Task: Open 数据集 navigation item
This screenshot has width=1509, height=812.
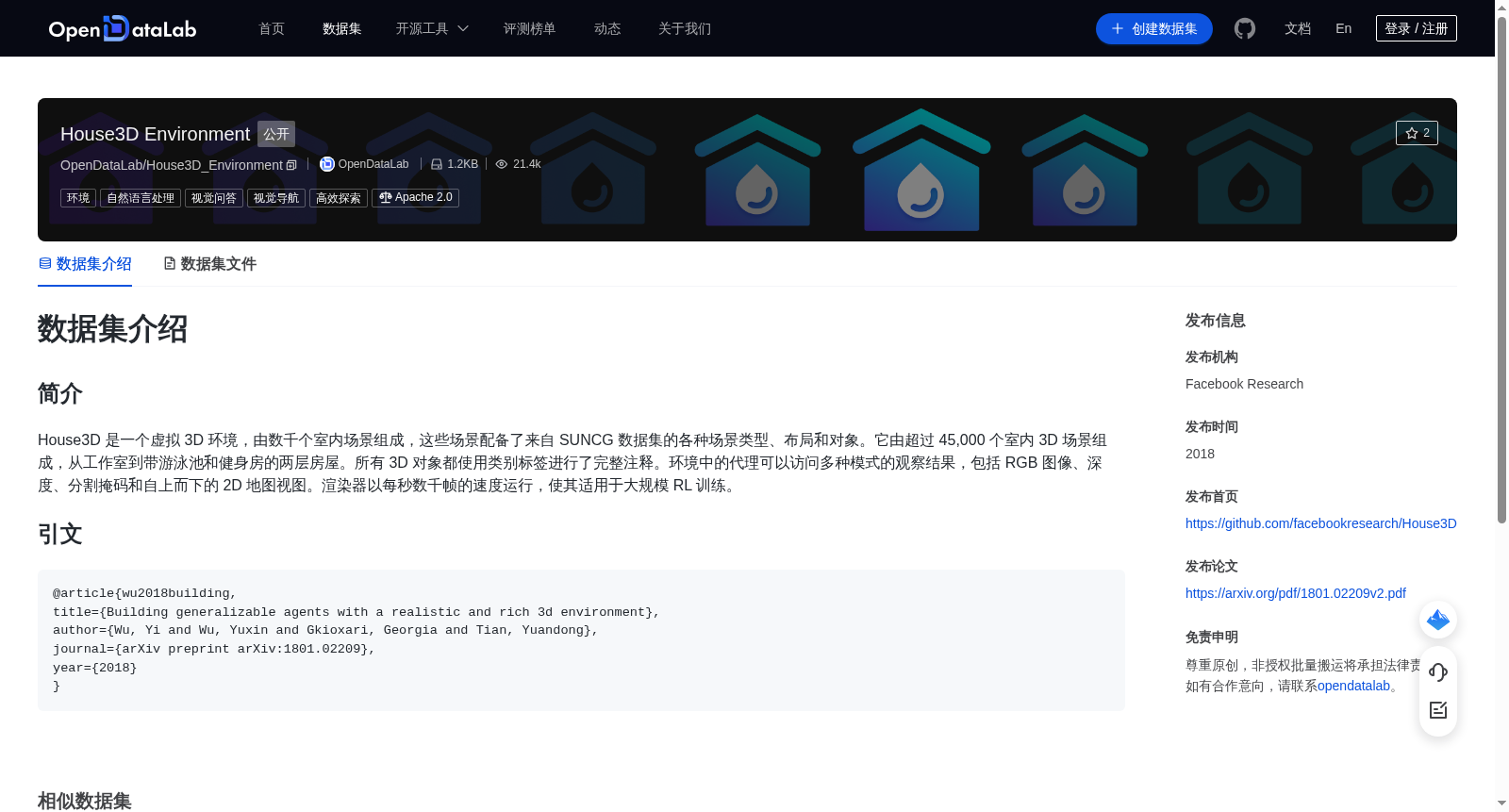Action: click(x=341, y=29)
